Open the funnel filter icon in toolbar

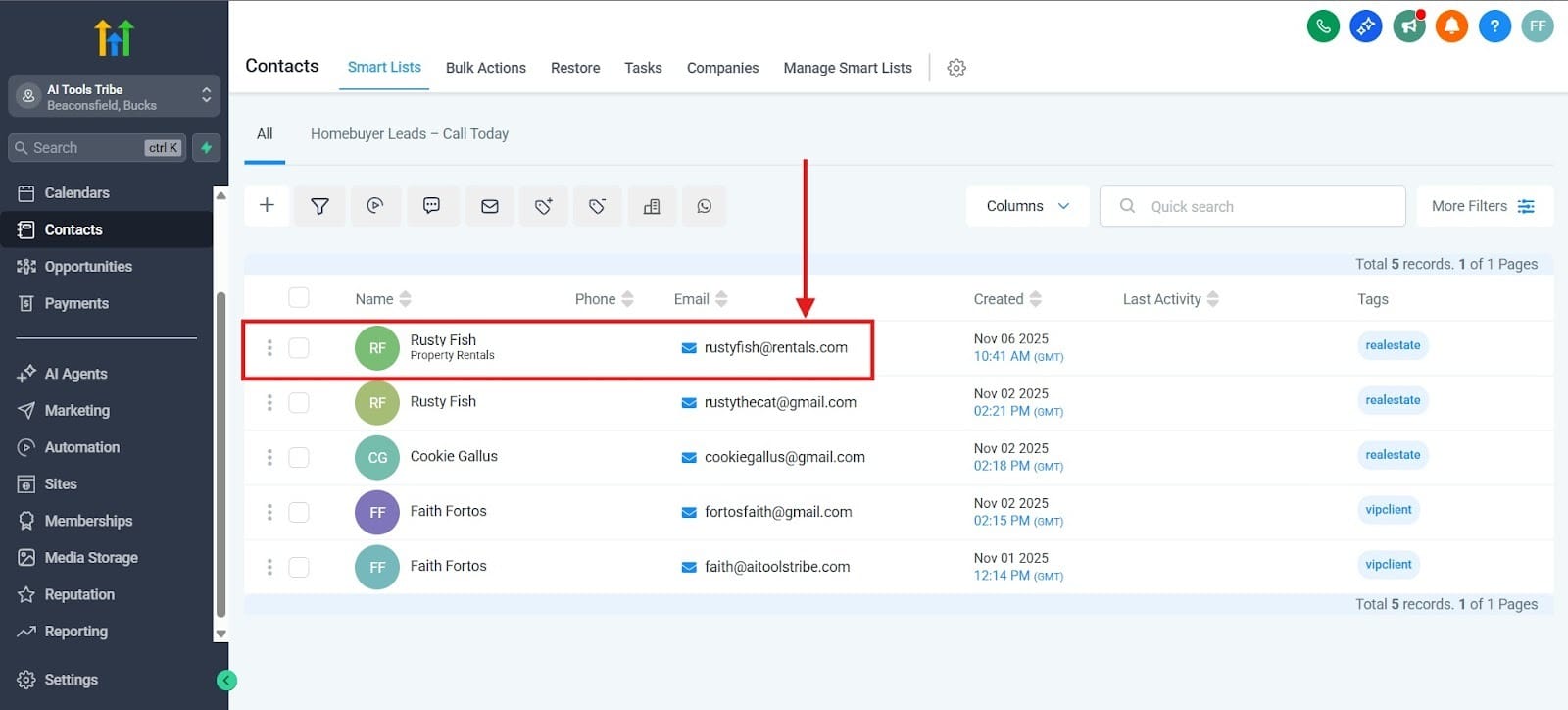tap(319, 206)
